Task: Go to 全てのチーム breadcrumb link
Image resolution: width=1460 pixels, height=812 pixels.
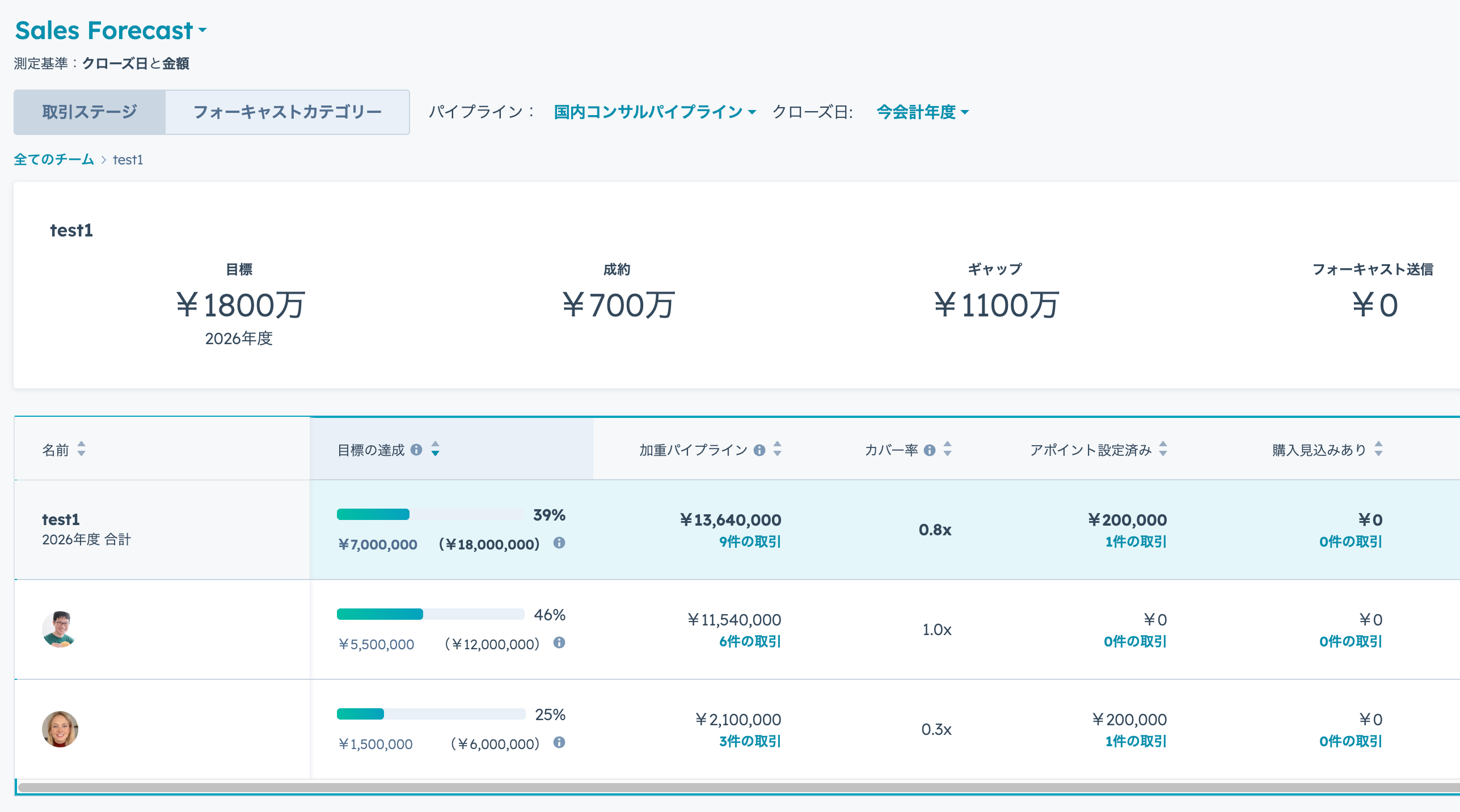Action: 54,160
